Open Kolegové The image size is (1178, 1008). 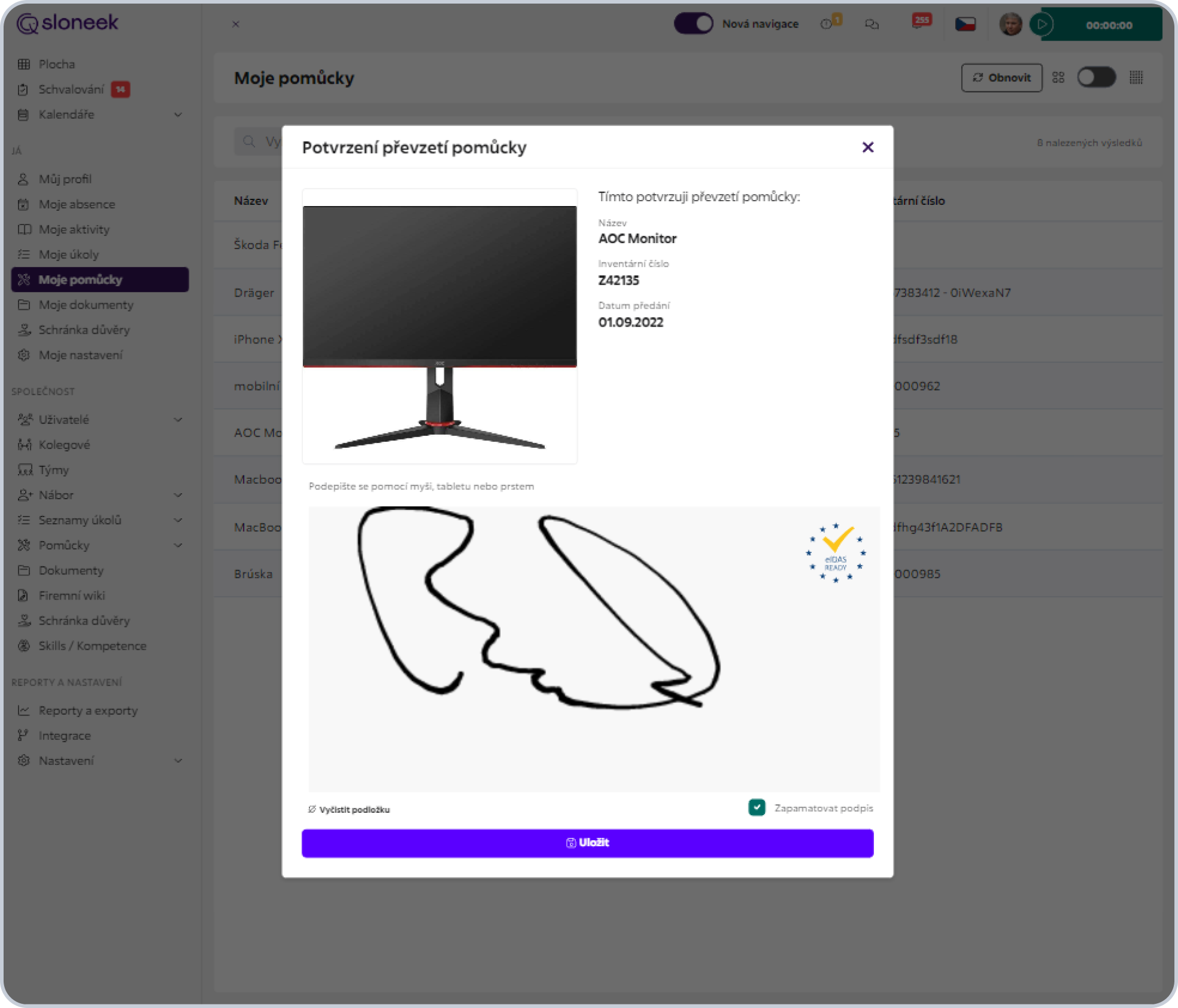click(64, 444)
